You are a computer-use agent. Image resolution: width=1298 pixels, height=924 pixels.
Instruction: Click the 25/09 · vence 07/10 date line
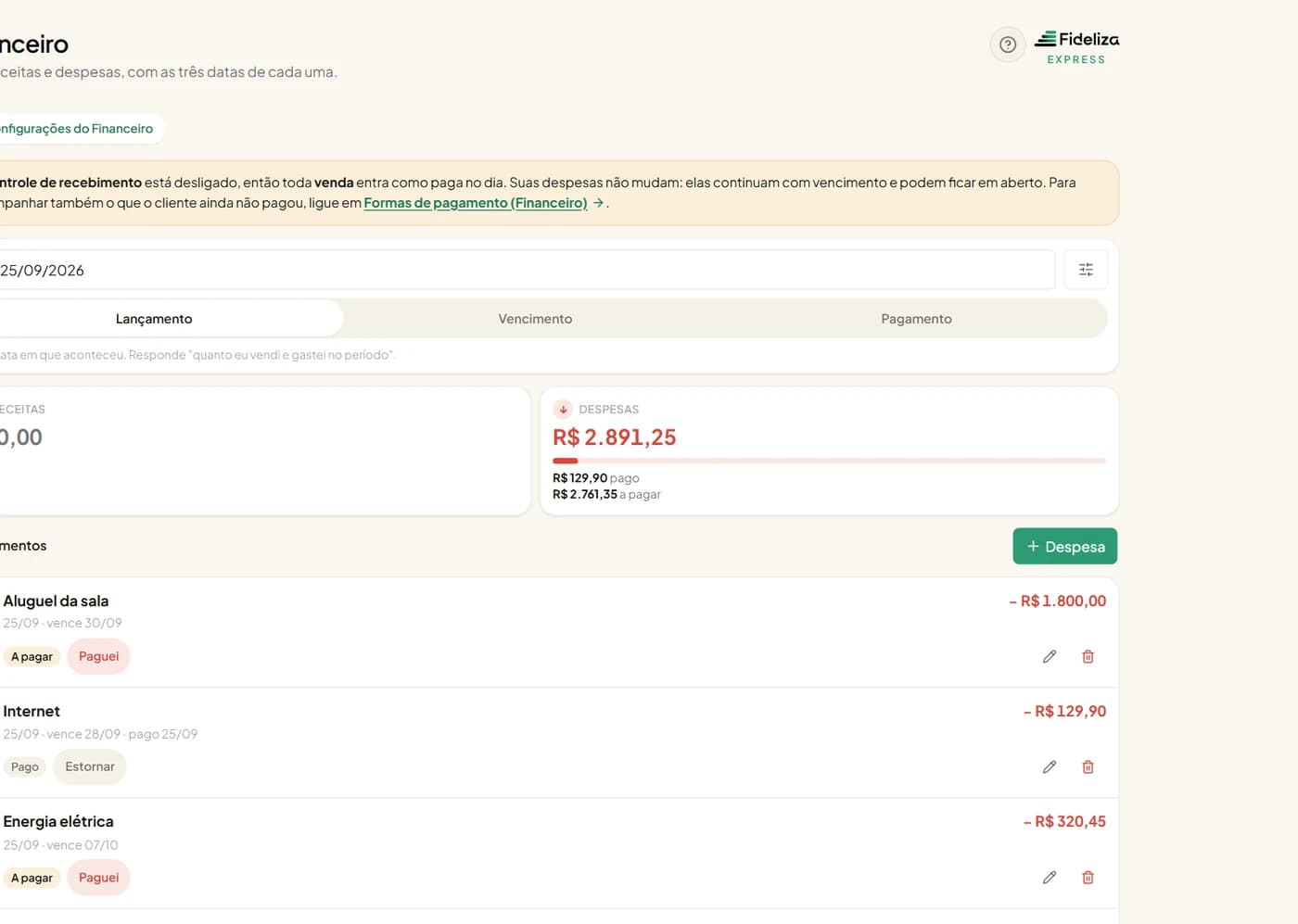(x=60, y=845)
